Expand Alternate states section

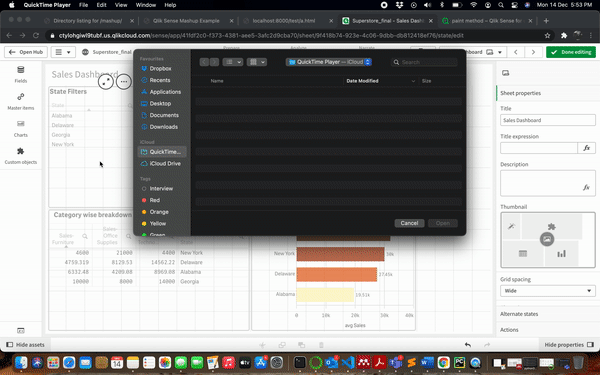(519, 314)
